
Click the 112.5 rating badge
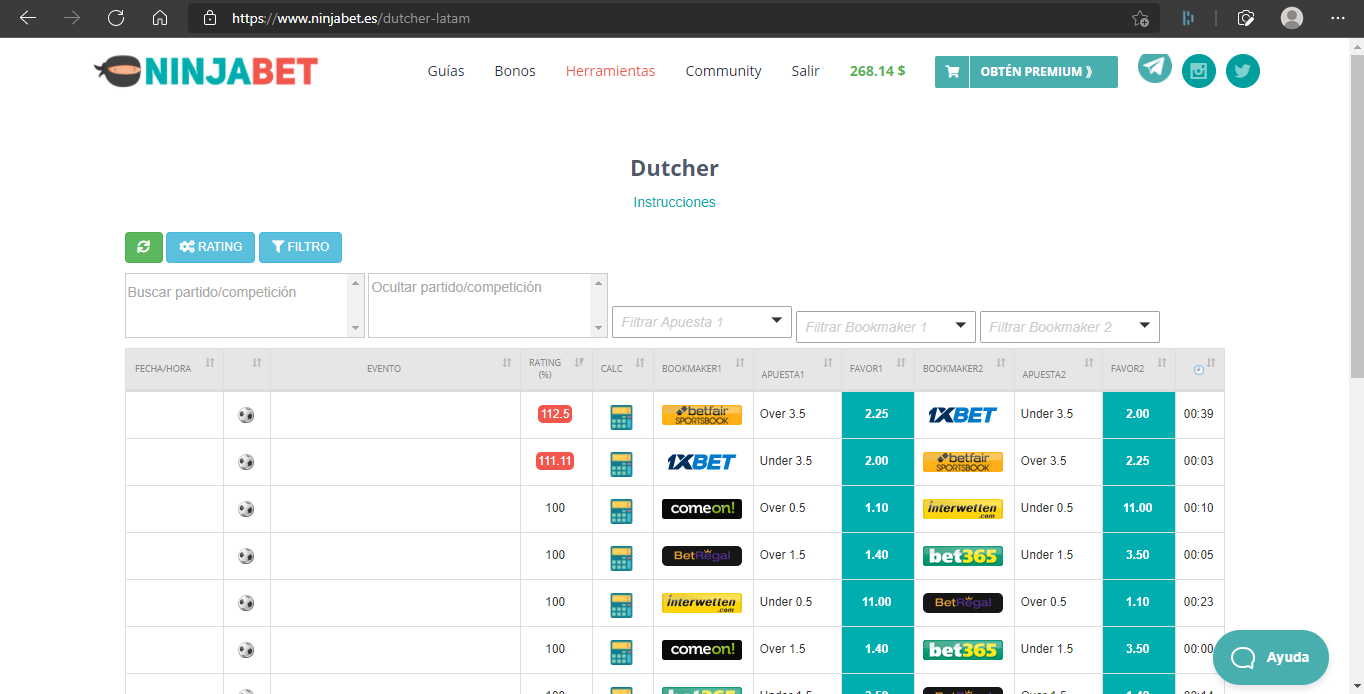pos(555,414)
